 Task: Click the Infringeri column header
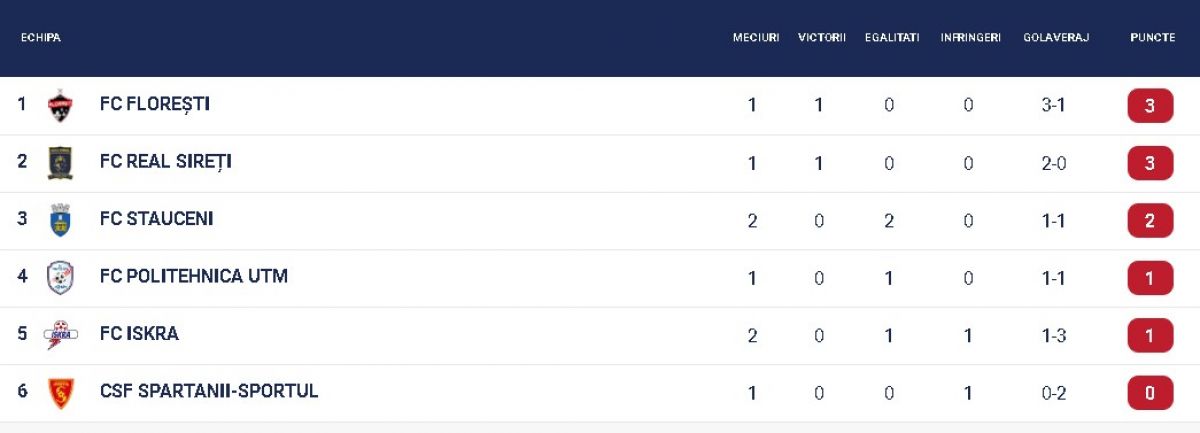point(970,38)
